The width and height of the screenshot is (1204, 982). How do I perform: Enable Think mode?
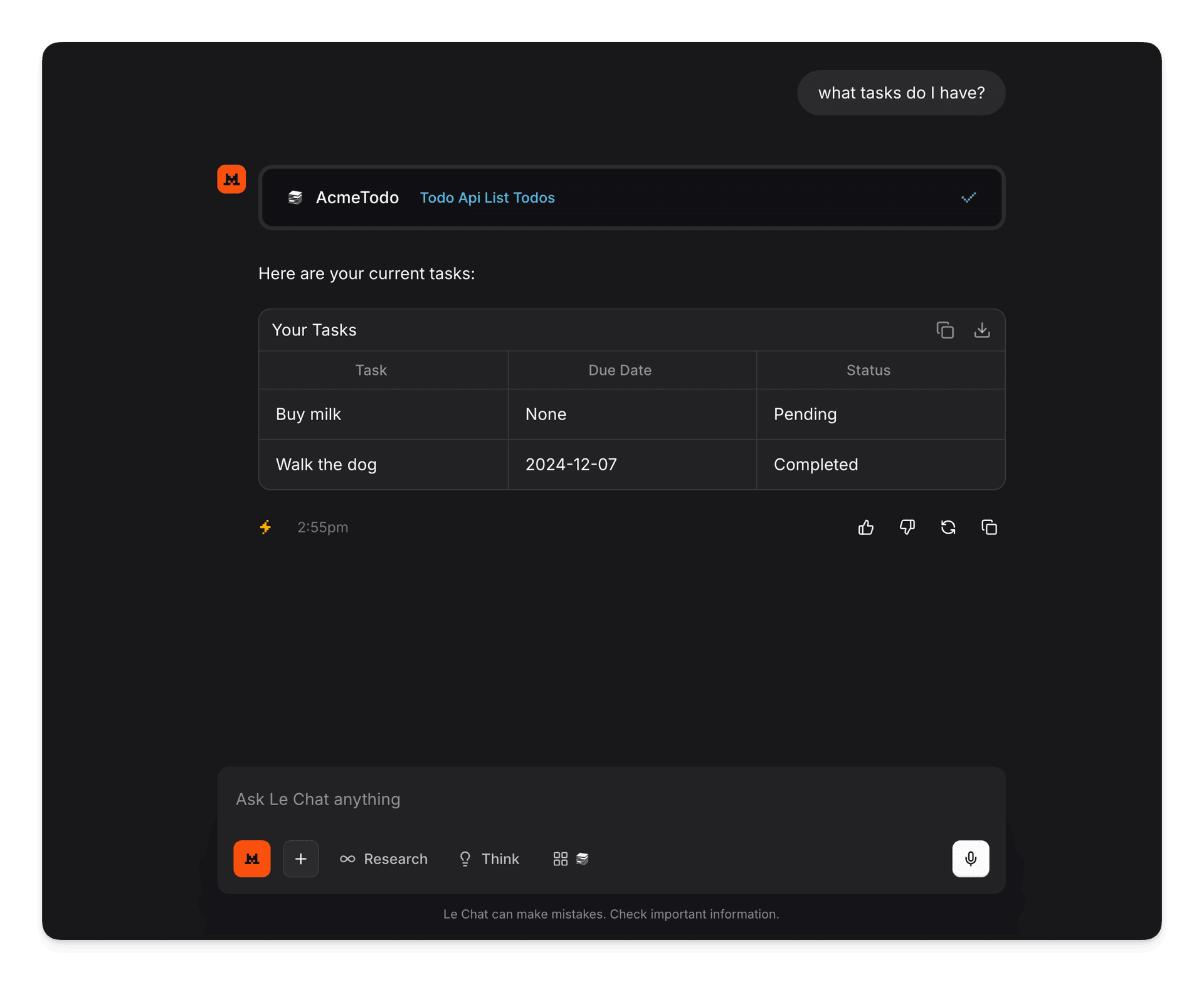[489, 858]
